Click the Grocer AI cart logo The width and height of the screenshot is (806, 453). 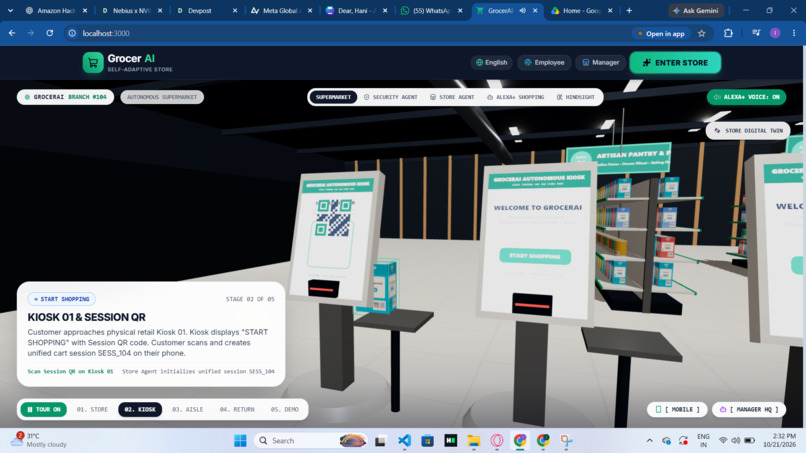93,63
